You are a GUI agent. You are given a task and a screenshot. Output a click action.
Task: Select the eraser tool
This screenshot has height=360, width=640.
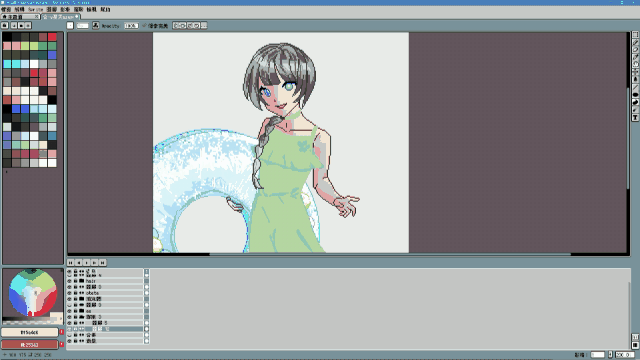635,50
